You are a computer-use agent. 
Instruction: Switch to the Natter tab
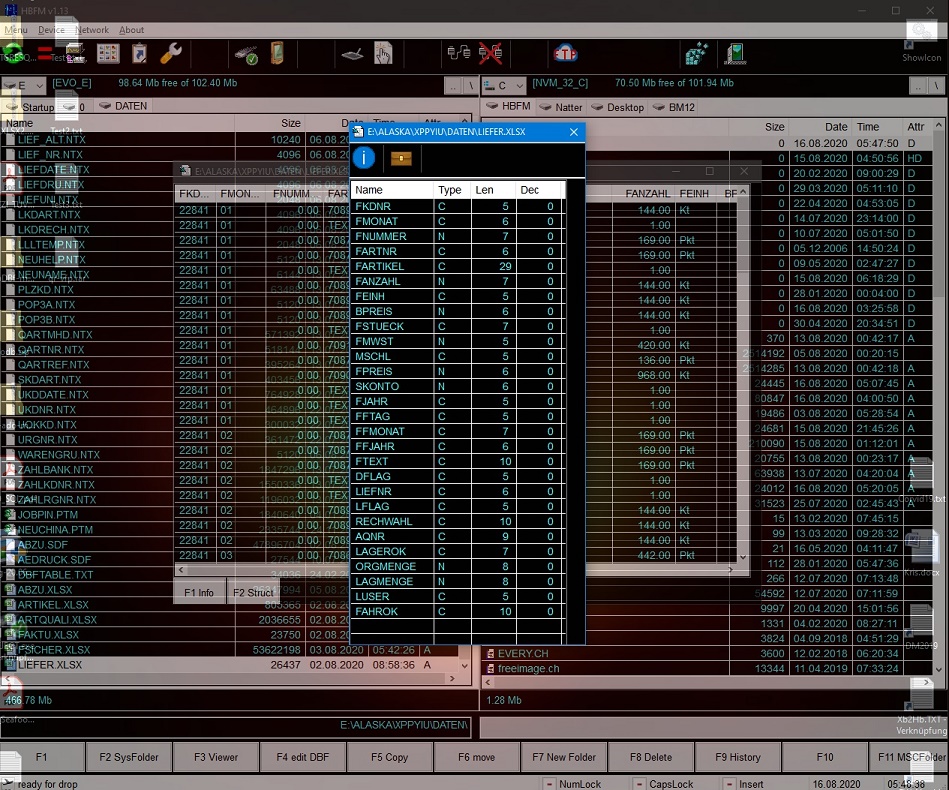click(561, 107)
